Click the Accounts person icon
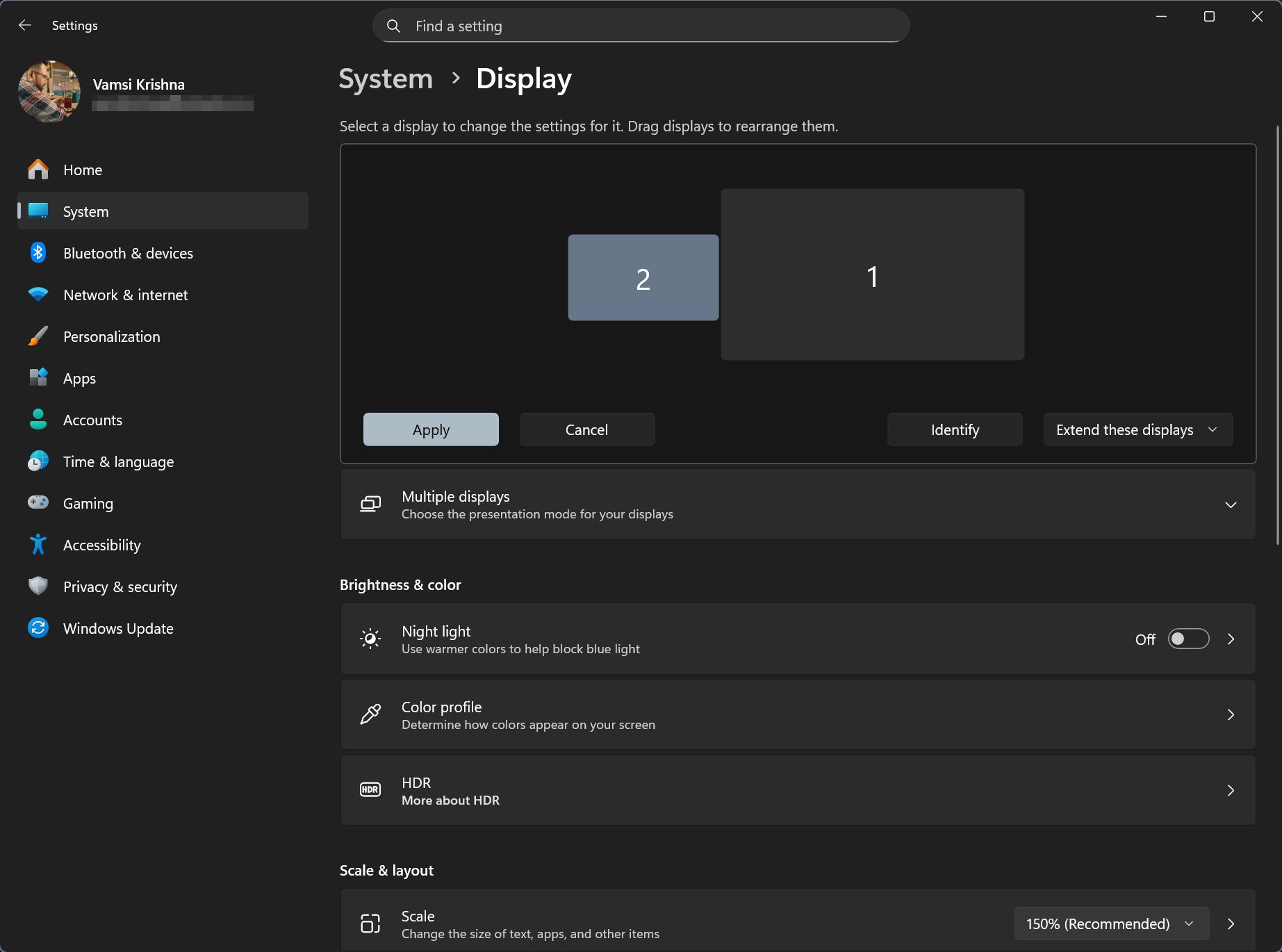 [38, 420]
